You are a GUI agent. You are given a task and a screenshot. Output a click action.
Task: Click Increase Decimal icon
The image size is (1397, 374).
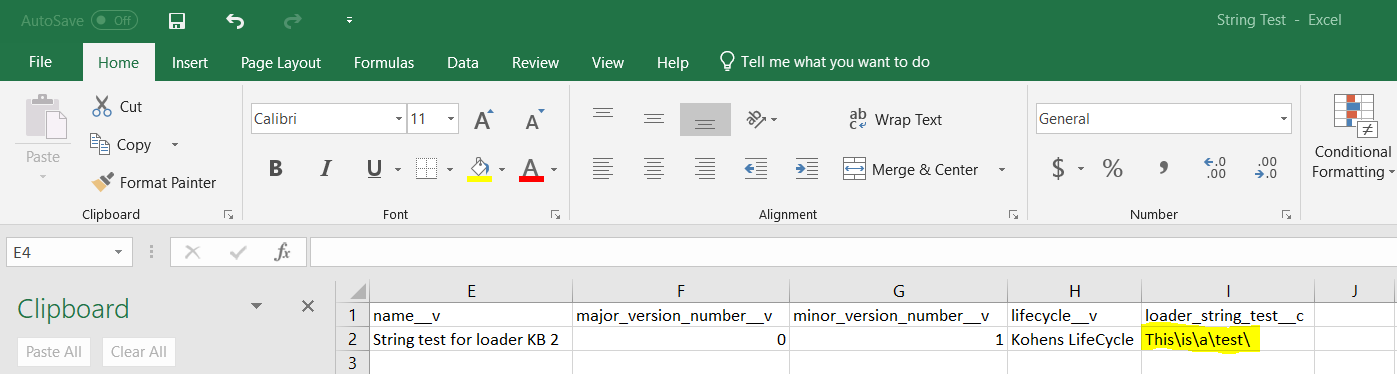pyautogui.click(x=1215, y=168)
